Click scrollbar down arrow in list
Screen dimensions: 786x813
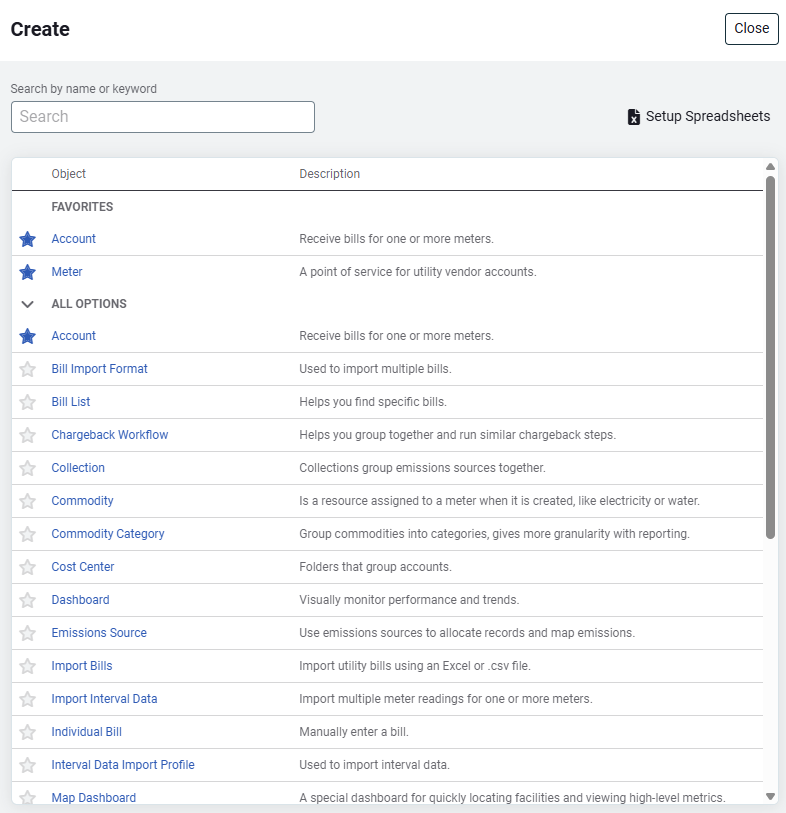770,796
